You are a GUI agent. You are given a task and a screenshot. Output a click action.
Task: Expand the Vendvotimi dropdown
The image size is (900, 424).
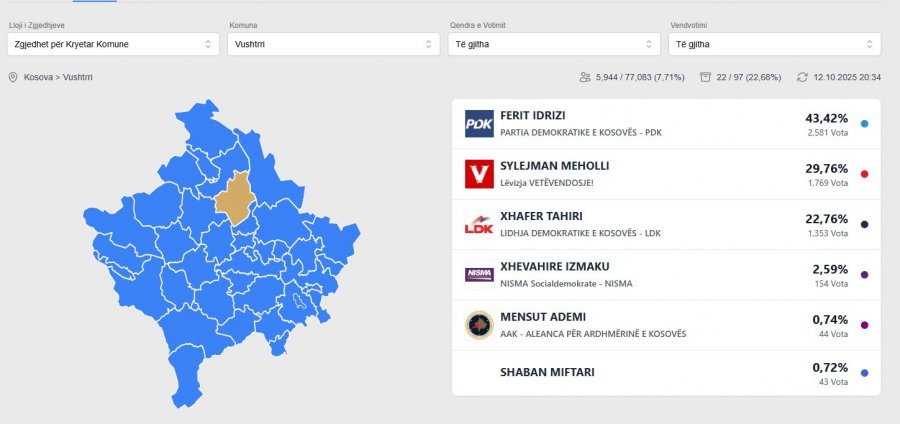coord(774,44)
